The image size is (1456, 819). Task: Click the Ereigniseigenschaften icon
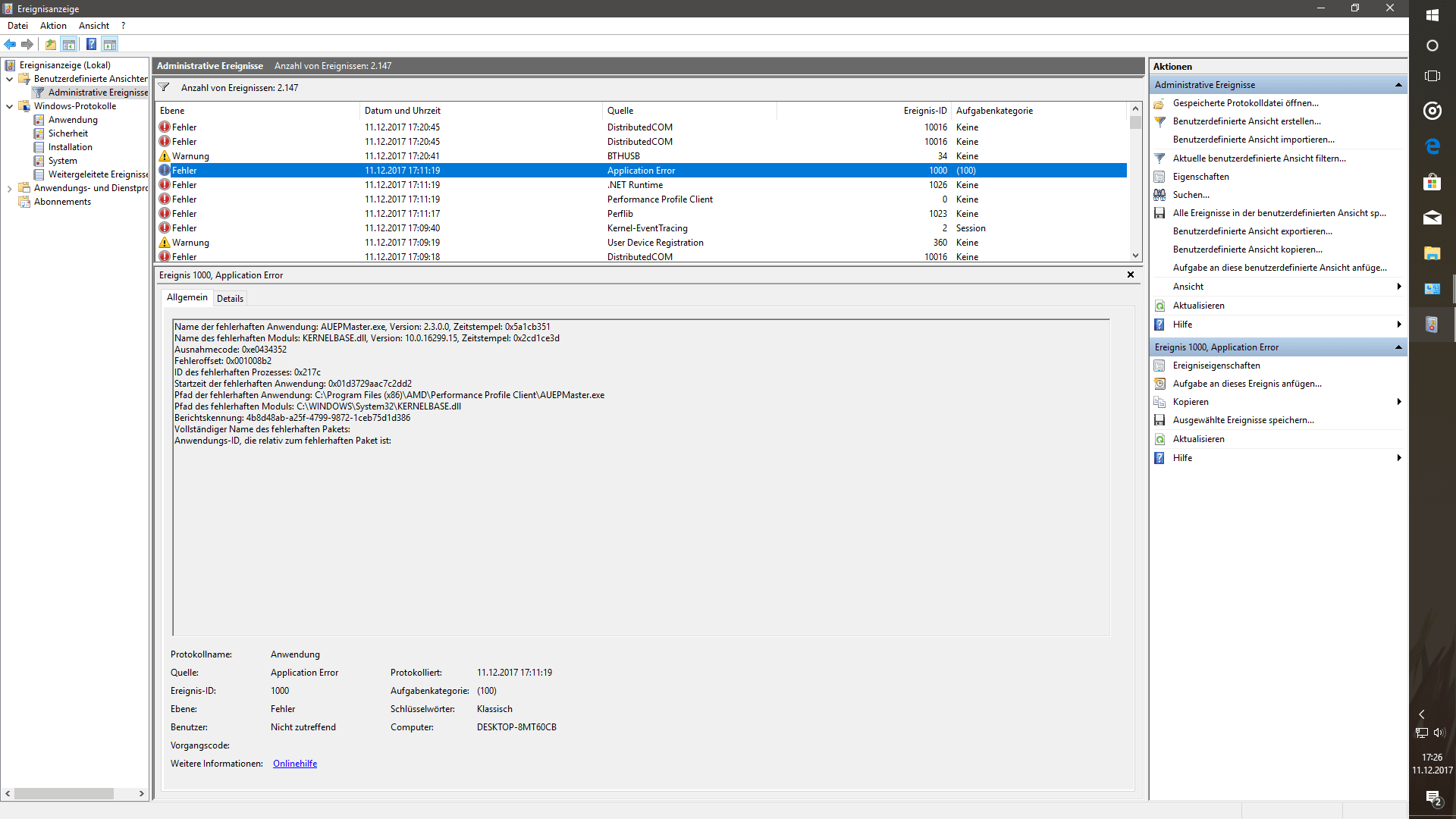[x=1159, y=366]
